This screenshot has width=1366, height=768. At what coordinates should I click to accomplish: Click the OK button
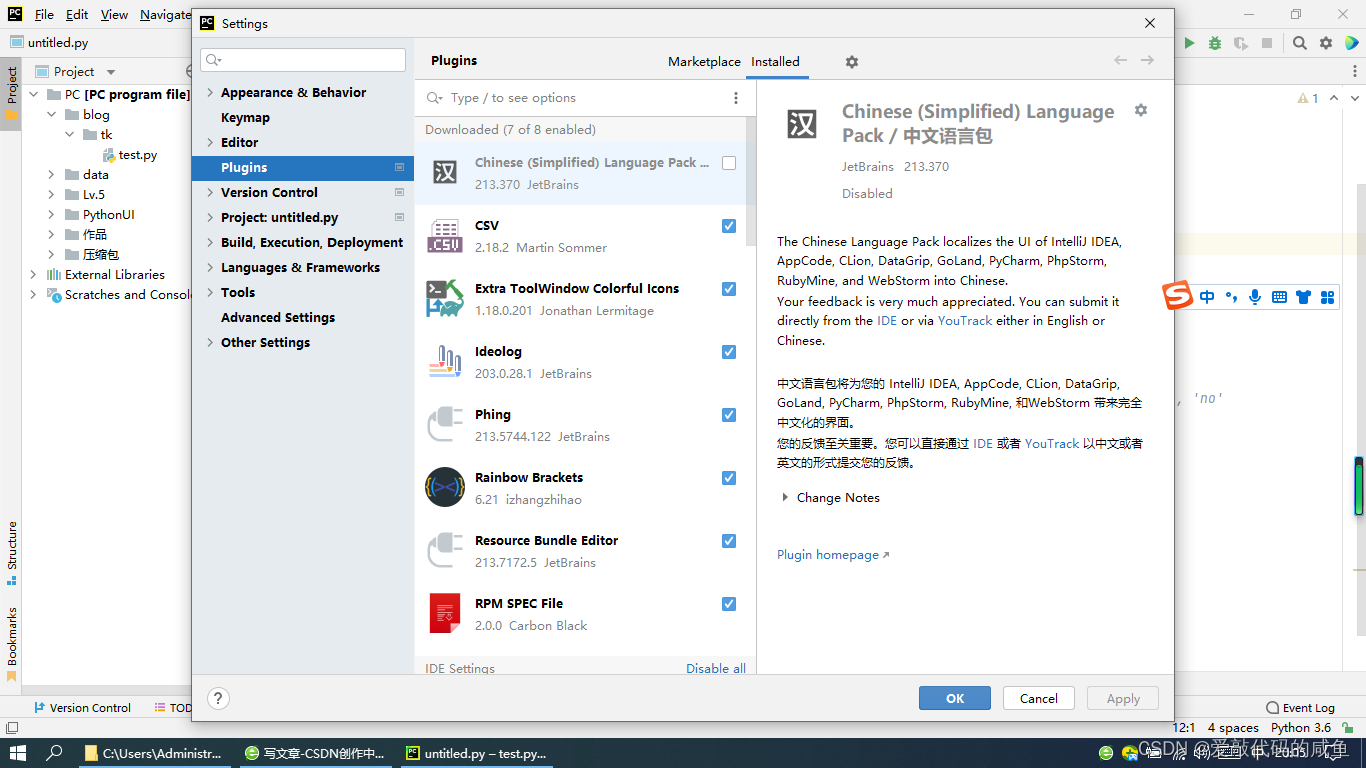click(x=955, y=698)
